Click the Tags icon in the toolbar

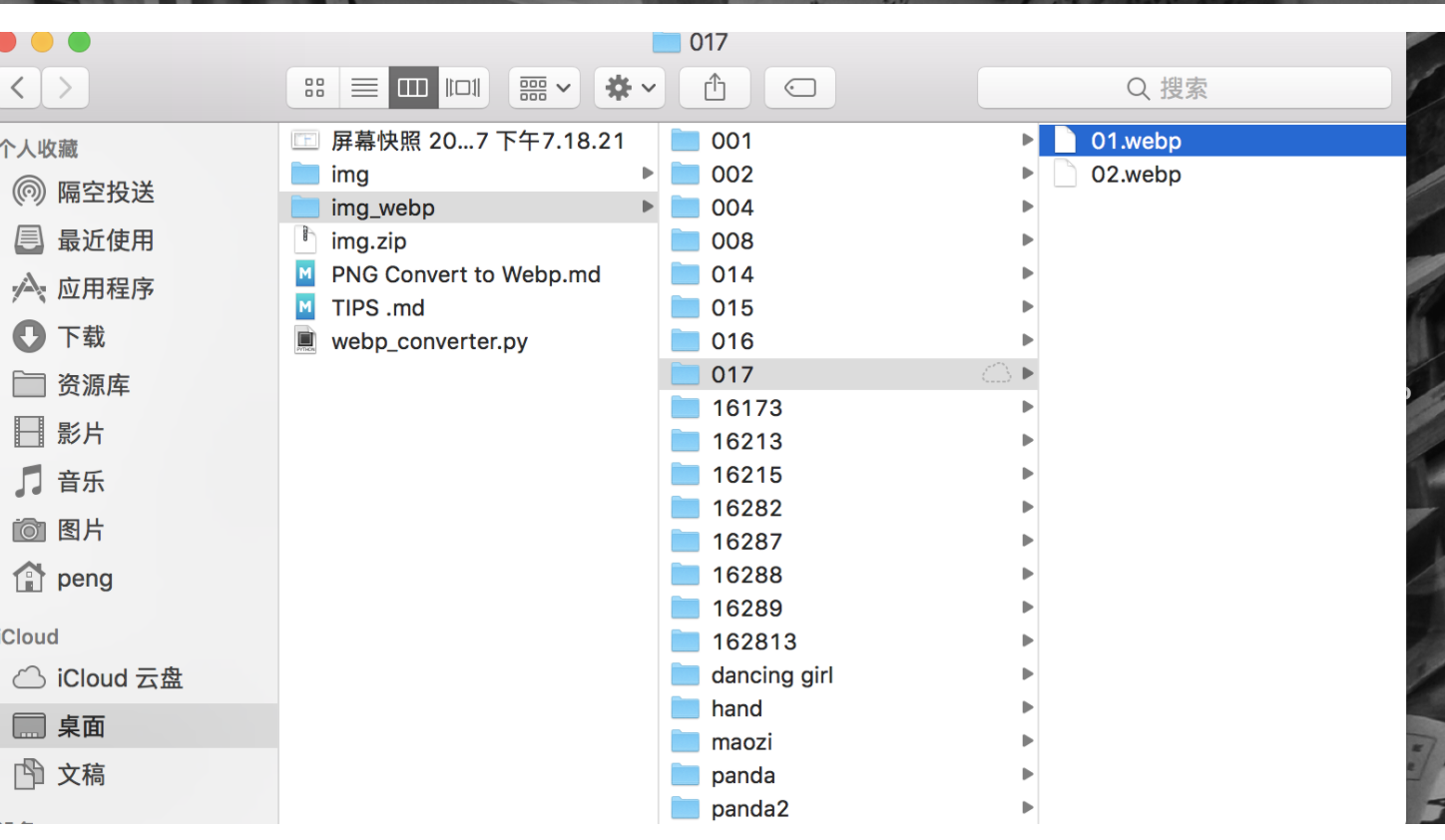pyautogui.click(x=799, y=88)
